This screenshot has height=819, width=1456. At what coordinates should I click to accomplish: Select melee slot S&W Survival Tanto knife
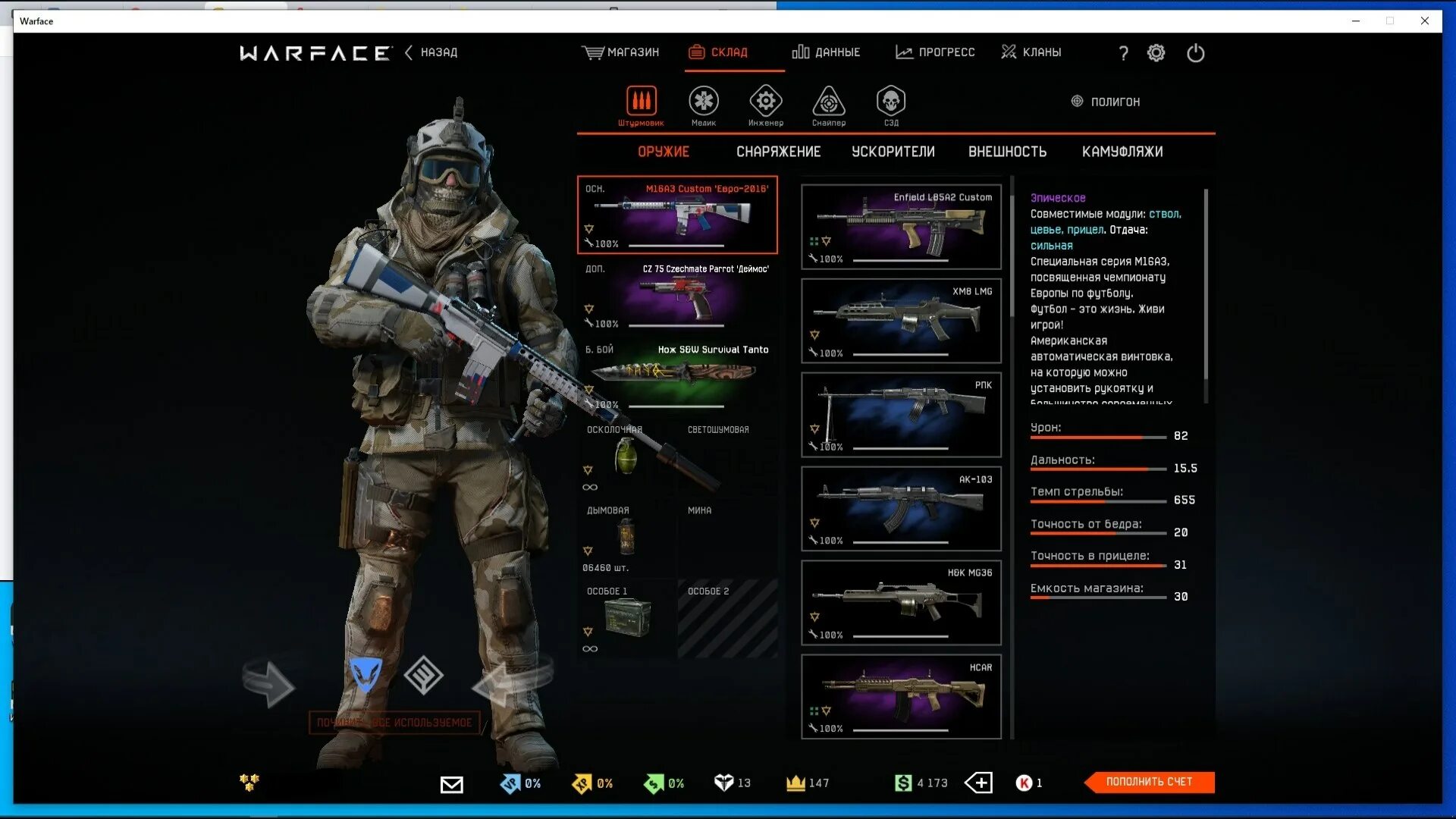(x=677, y=377)
